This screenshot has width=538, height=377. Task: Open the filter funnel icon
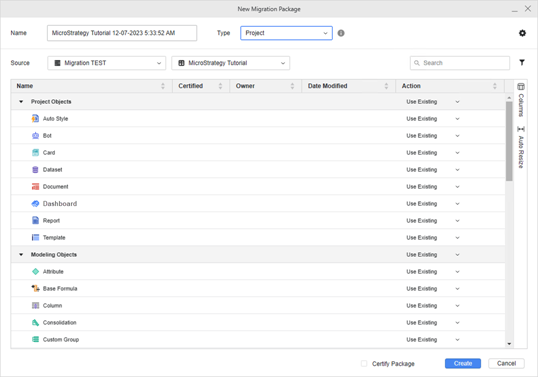(x=522, y=62)
